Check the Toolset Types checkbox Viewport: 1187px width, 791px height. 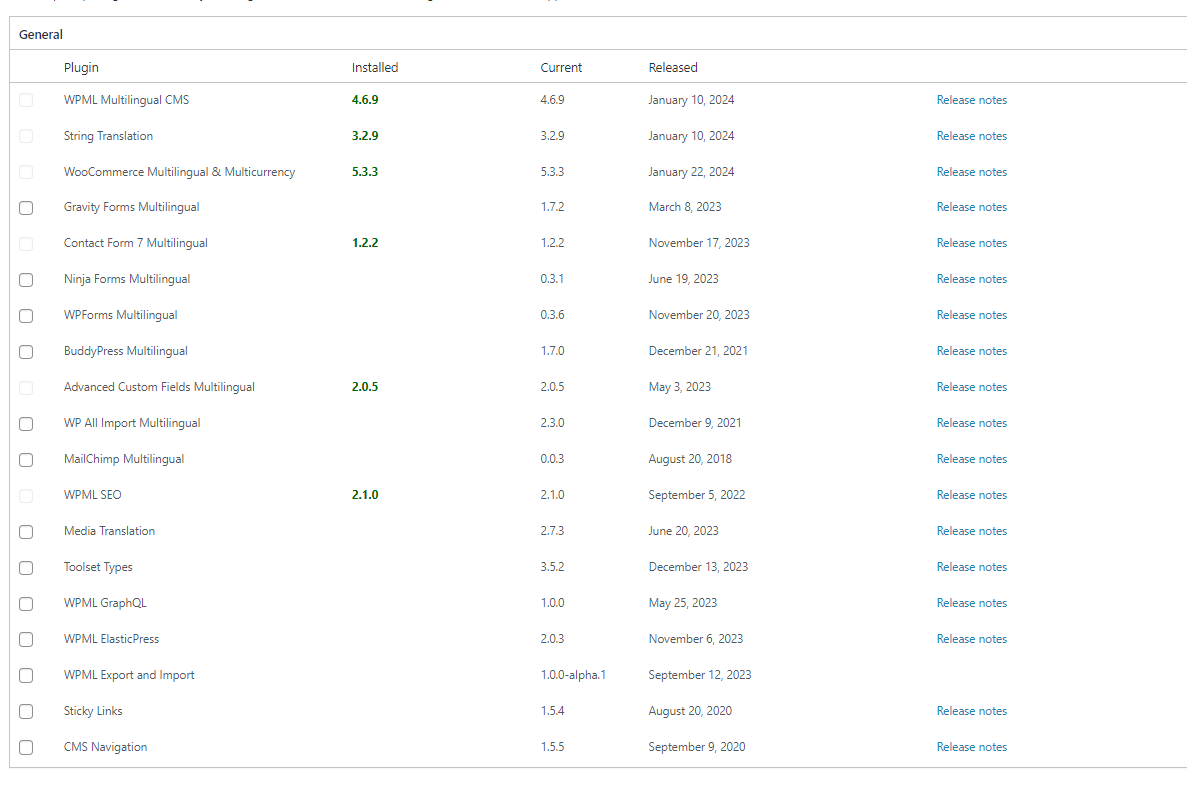pyautogui.click(x=26, y=568)
